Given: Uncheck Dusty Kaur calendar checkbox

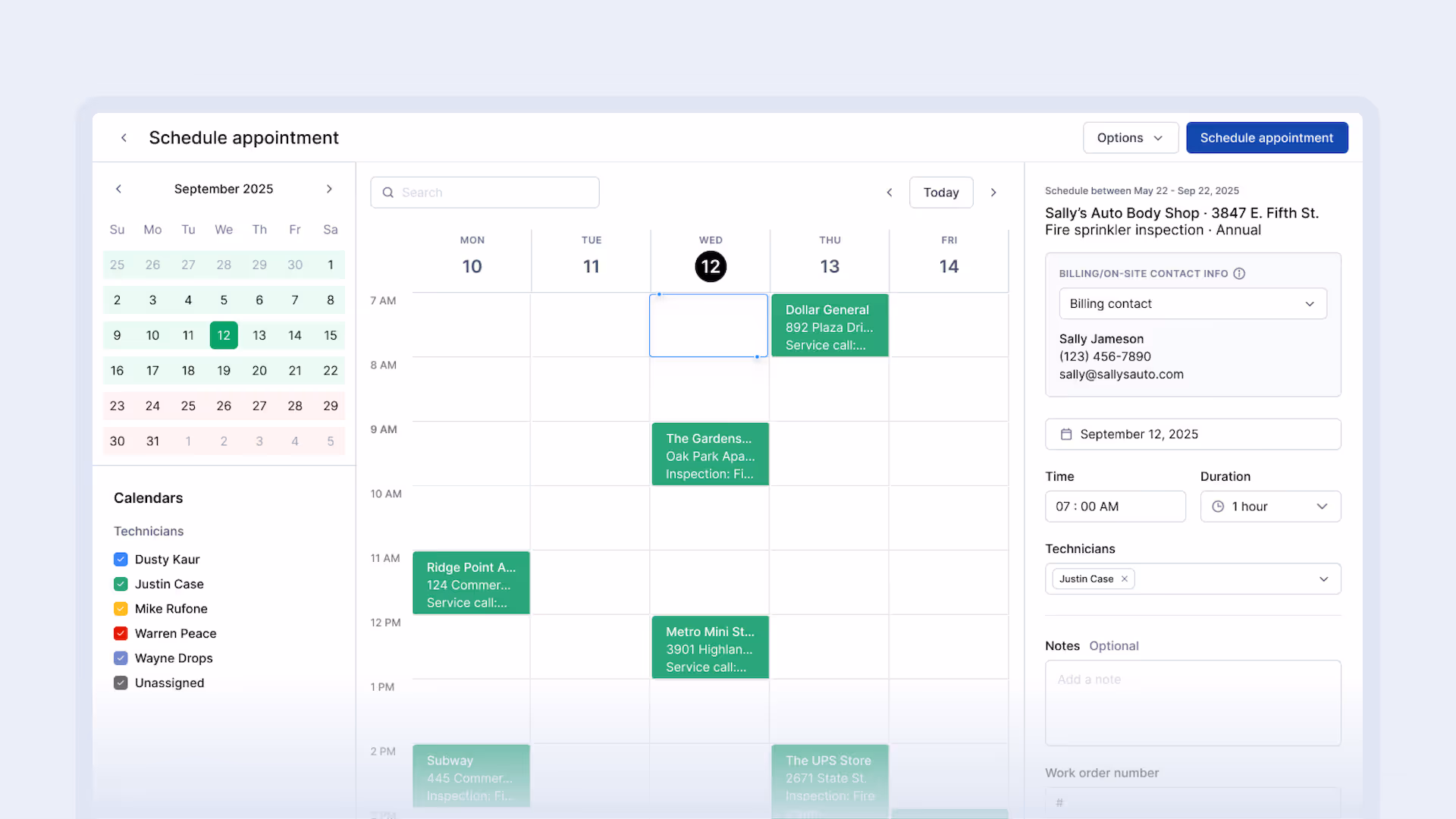Looking at the screenshot, I should (x=121, y=560).
